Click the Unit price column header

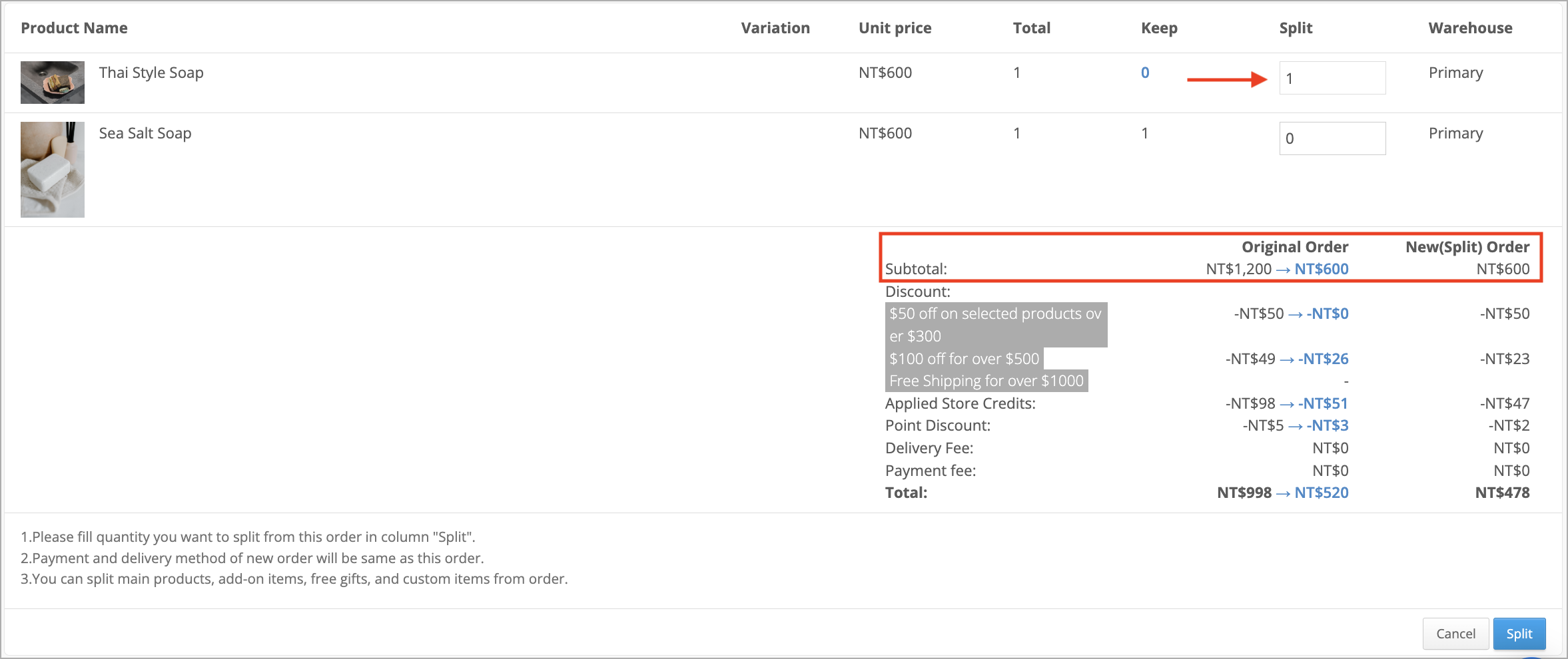tap(895, 28)
